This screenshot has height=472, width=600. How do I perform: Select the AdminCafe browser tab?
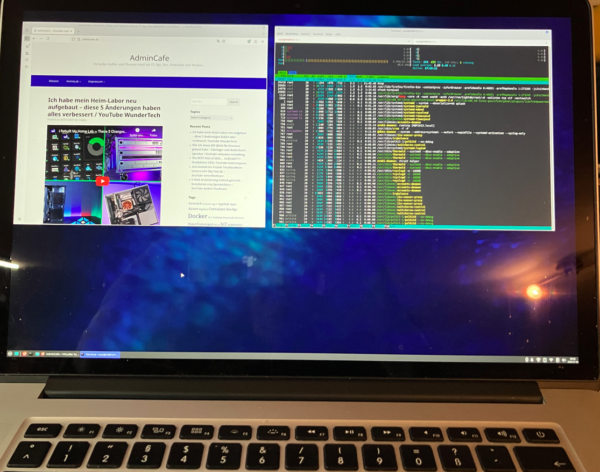pyautogui.click(x=52, y=30)
